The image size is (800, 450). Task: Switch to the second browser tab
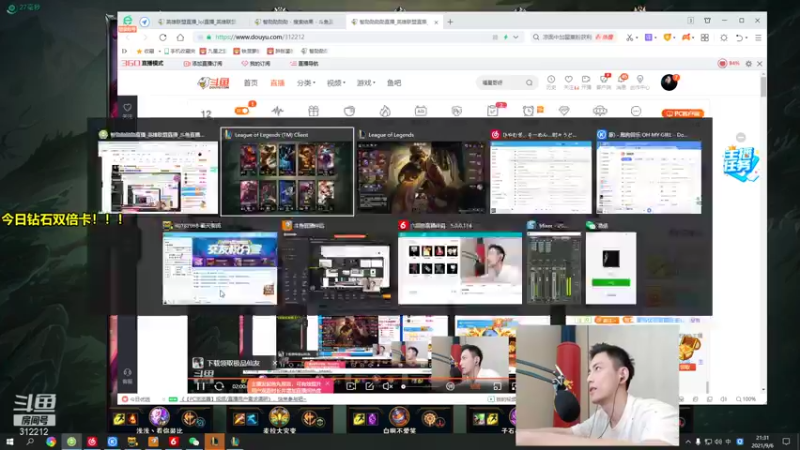click(x=296, y=22)
